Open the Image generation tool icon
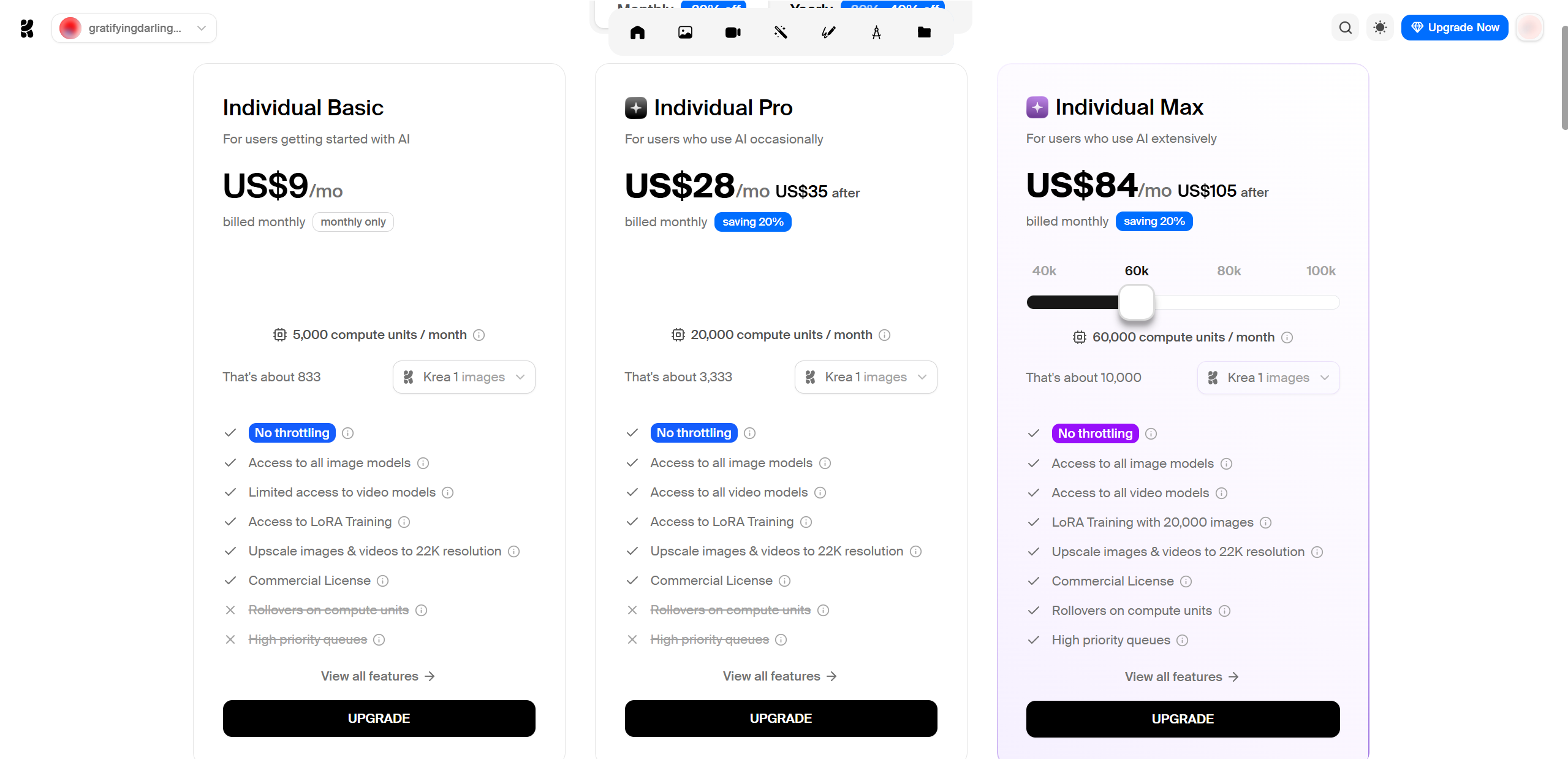1568x759 pixels. [685, 32]
